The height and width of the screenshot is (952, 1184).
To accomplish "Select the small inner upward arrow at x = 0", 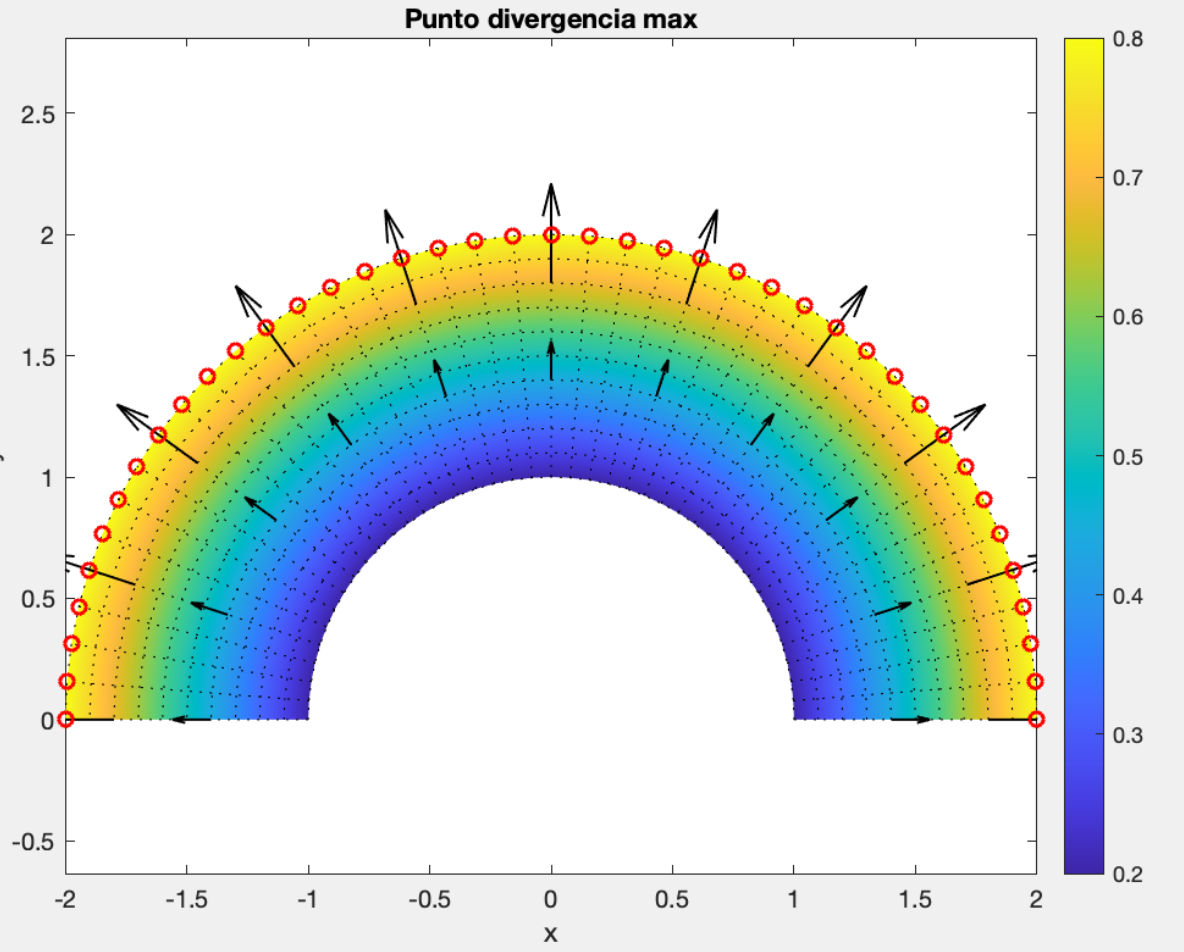I will tap(551, 358).
